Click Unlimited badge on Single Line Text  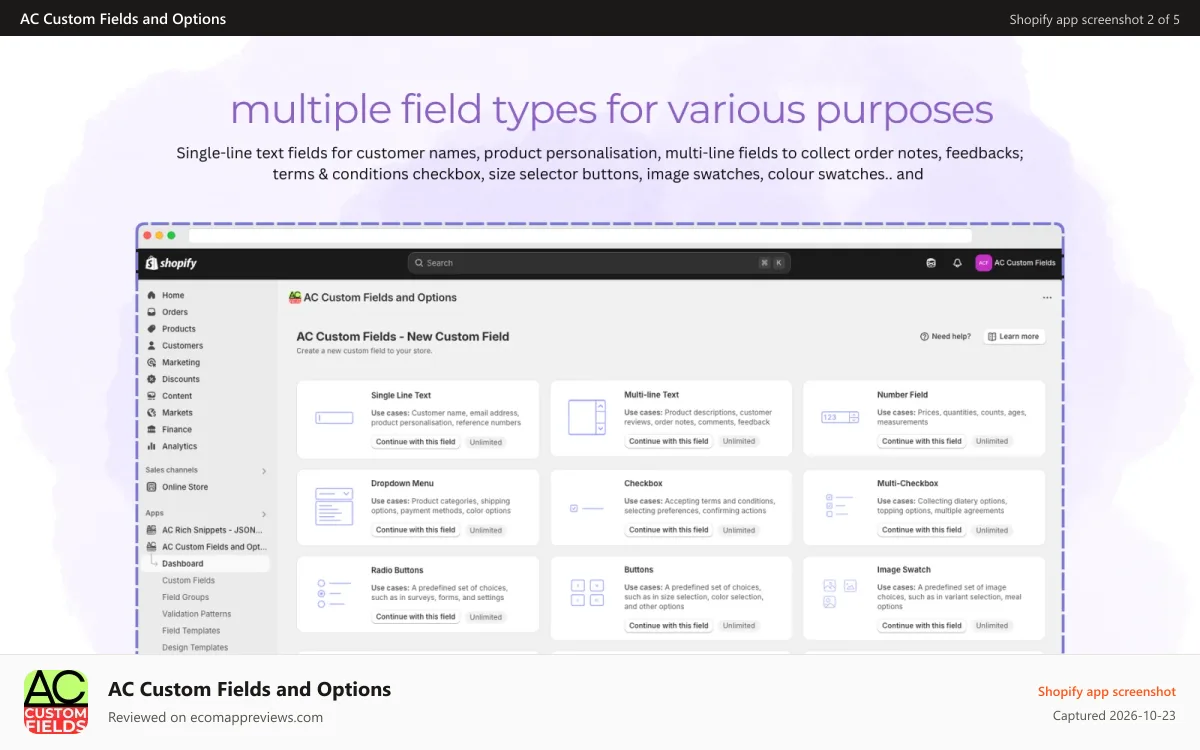tap(486, 441)
